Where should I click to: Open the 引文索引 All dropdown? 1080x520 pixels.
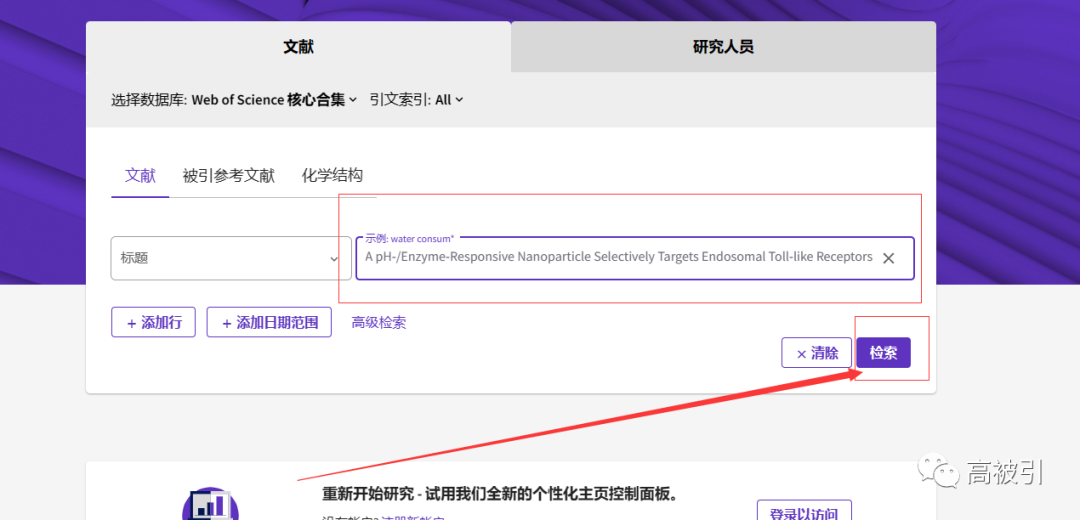click(x=450, y=100)
